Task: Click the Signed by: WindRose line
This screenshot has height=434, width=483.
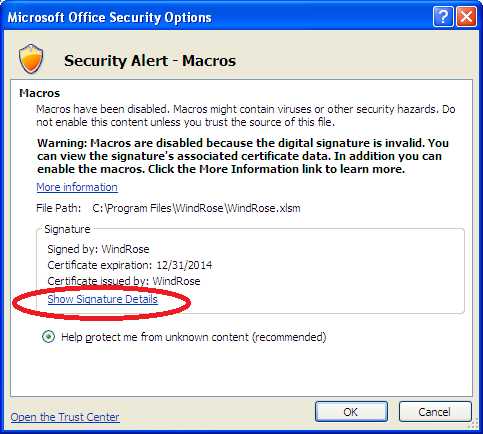Action: (x=98, y=249)
